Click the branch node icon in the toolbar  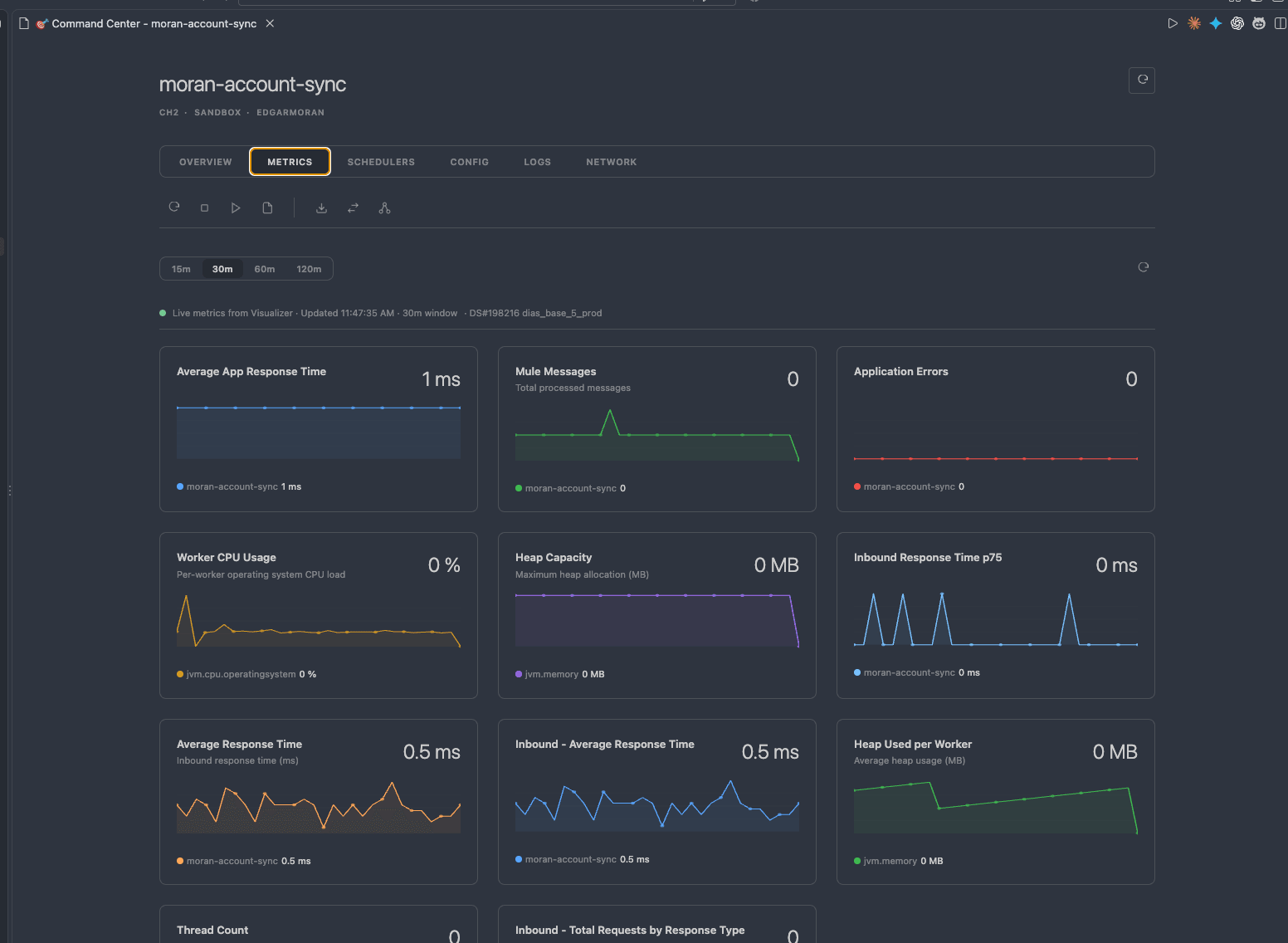pos(384,208)
